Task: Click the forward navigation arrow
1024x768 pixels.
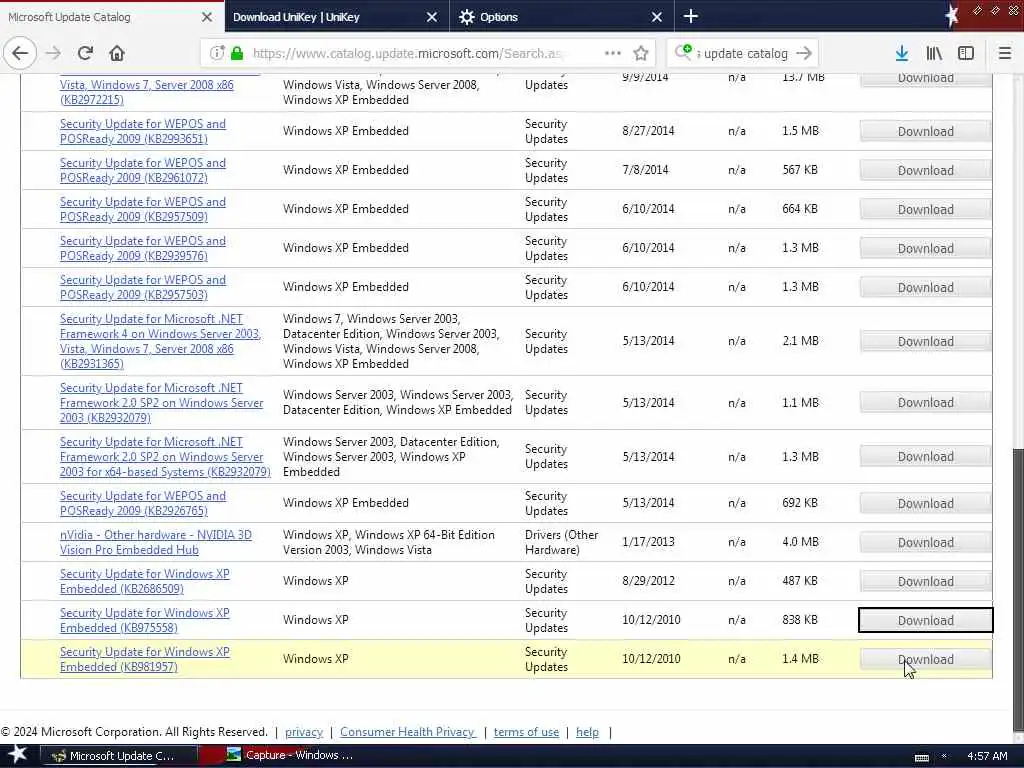Action: point(54,53)
